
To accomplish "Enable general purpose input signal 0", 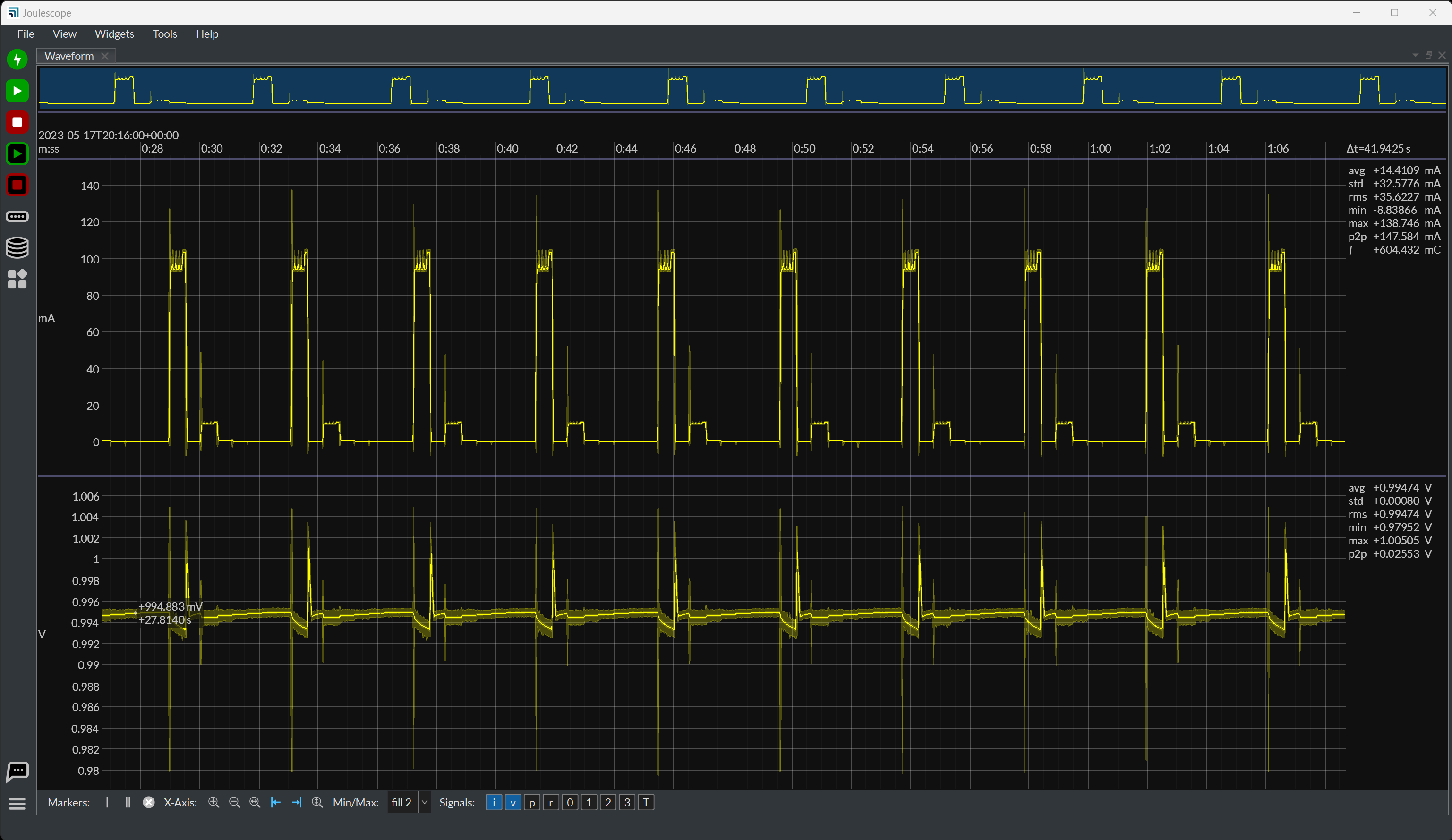I will pos(570,803).
